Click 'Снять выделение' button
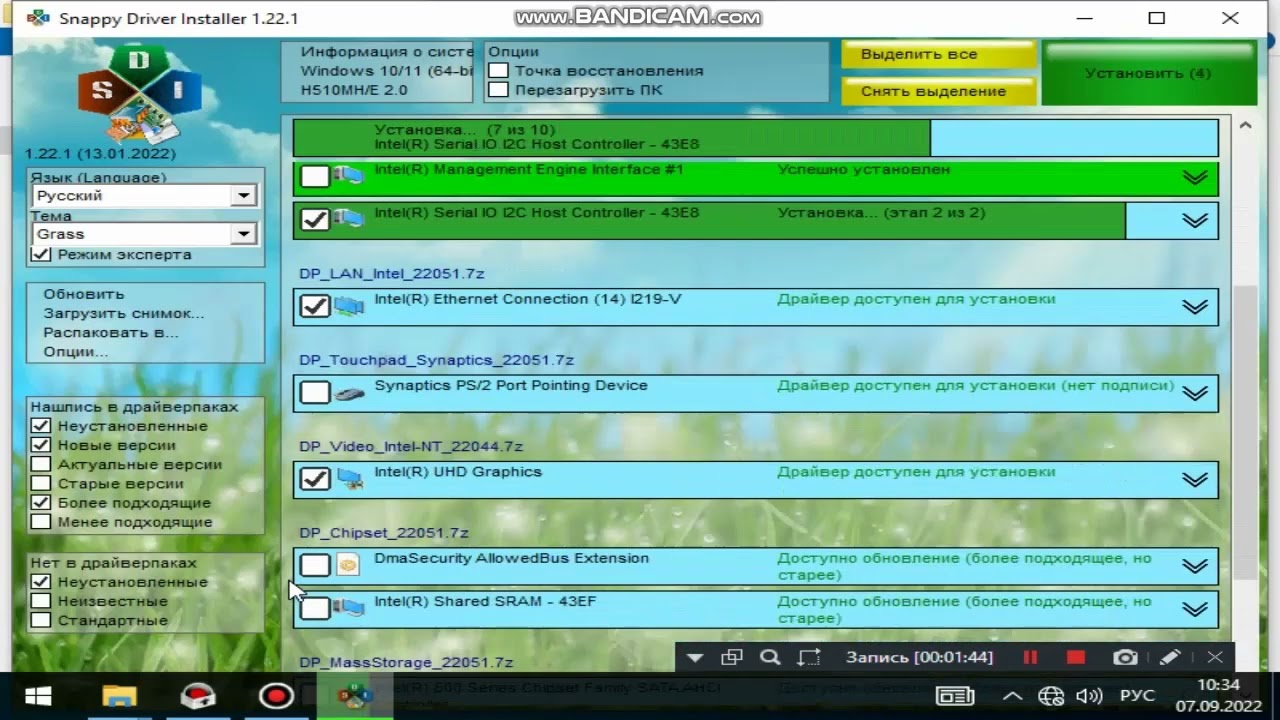 click(937, 91)
